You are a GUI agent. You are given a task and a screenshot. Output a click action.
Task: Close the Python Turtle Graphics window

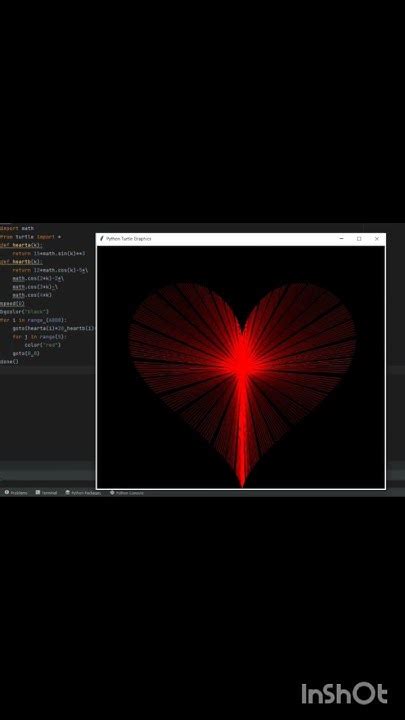click(x=377, y=239)
